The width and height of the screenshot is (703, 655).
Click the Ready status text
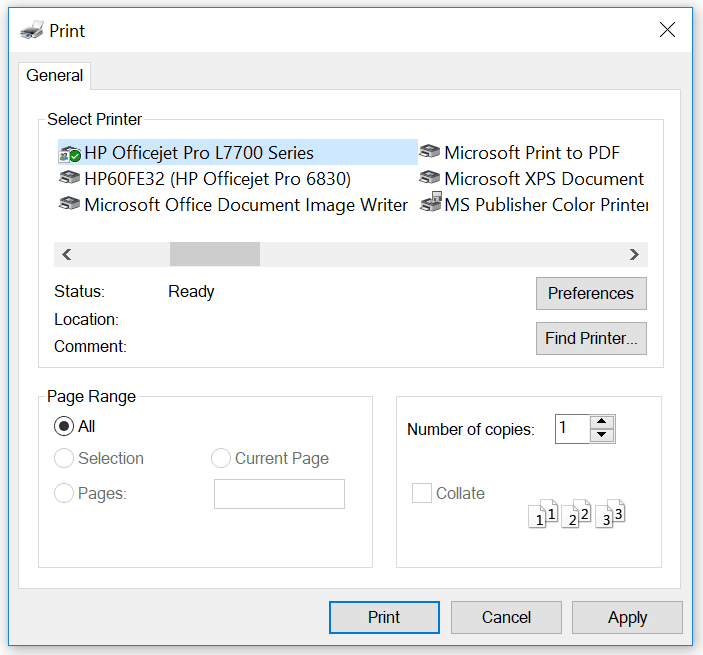191,292
